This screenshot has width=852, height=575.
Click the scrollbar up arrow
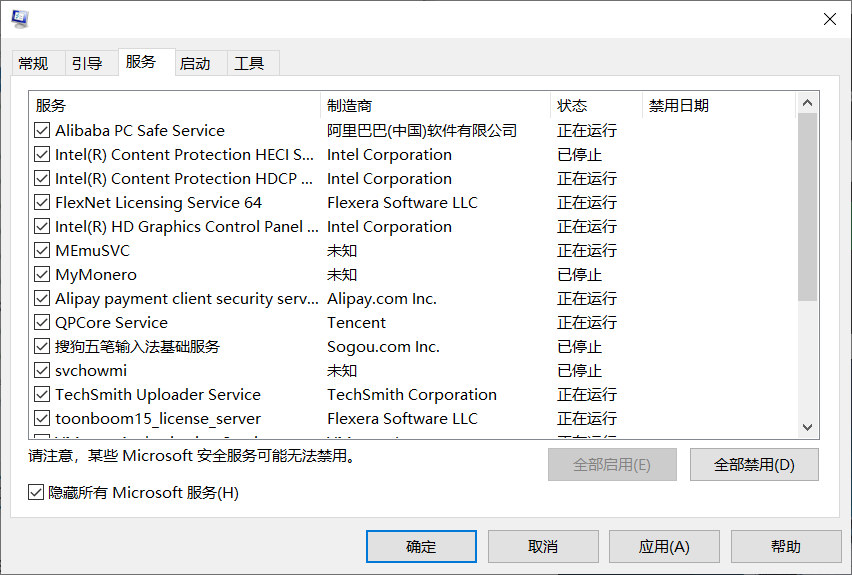tap(807, 103)
